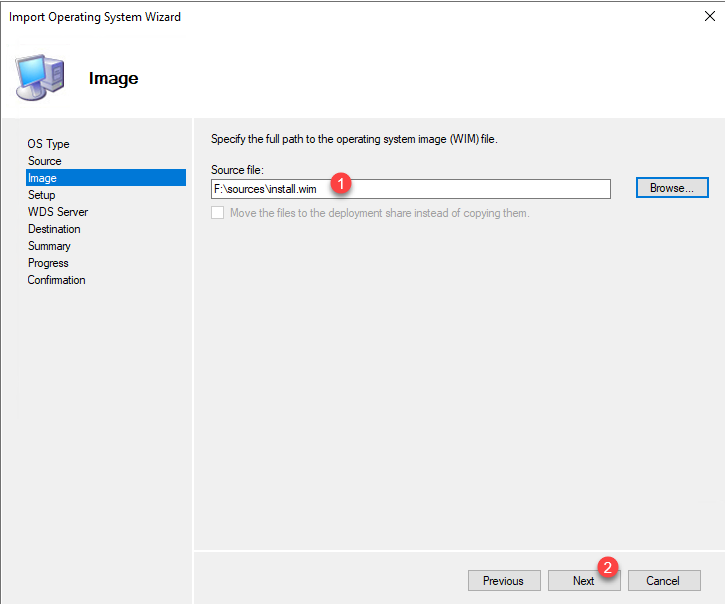Click the red number 1 annotation badge
Image resolution: width=725 pixels, height=604 pixels.
342,184
